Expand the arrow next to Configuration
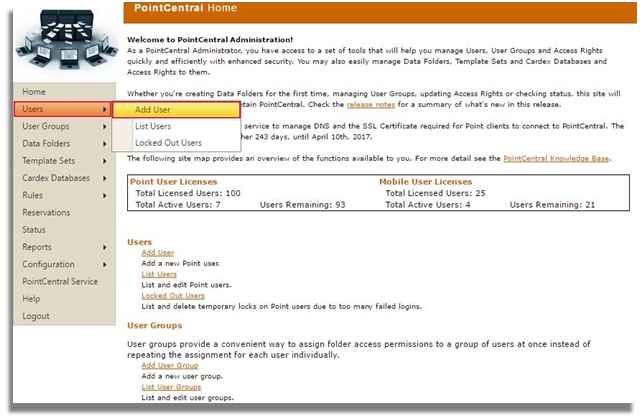 click(105, 265)
